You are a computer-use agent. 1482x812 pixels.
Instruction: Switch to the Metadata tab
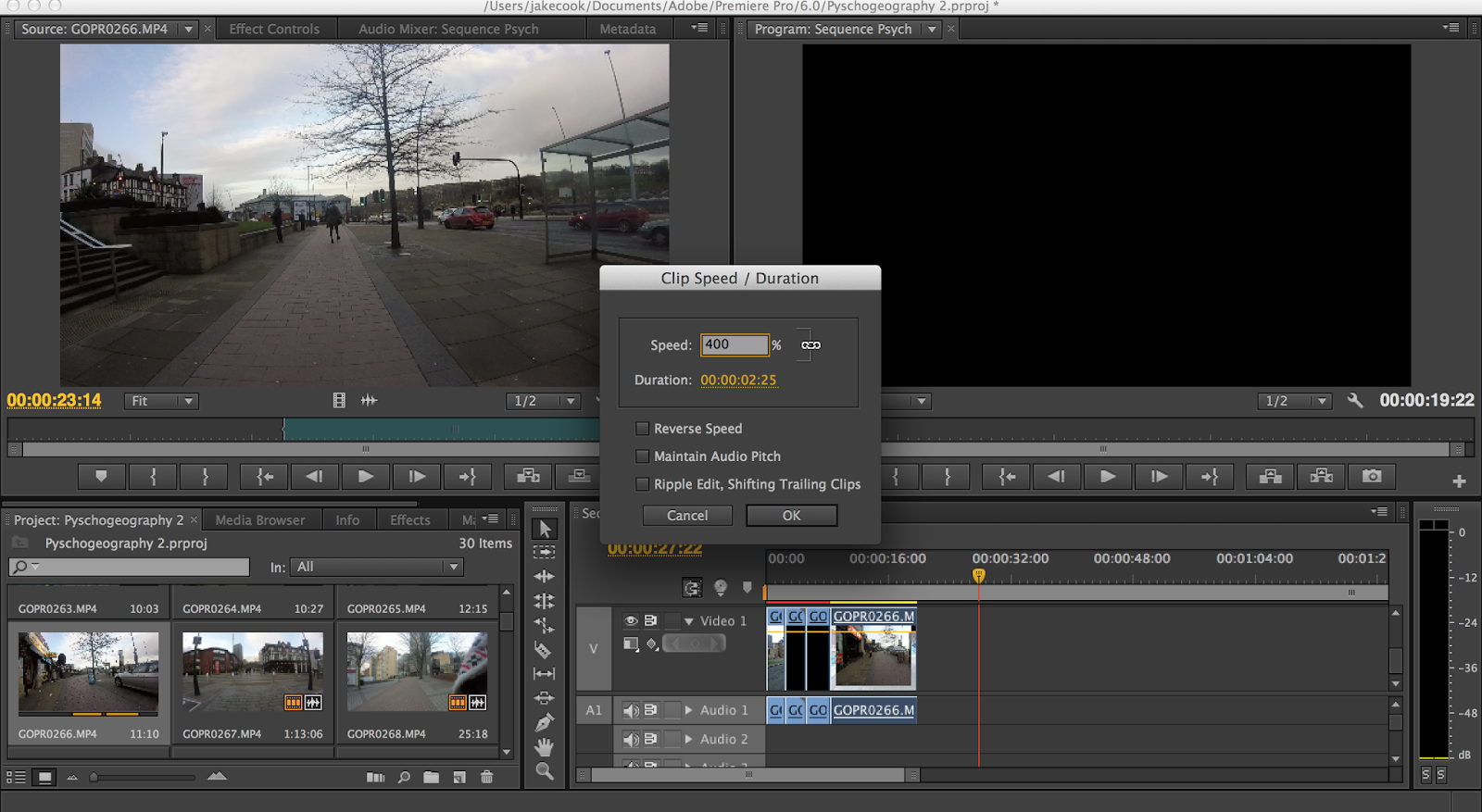pyautogui.click(x=627, y=29)
